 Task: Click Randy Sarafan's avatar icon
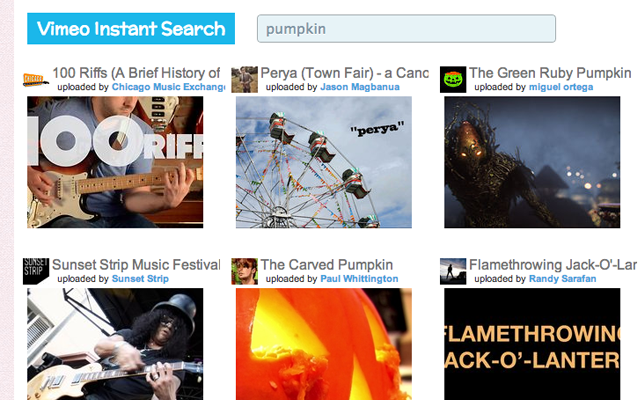453,271
